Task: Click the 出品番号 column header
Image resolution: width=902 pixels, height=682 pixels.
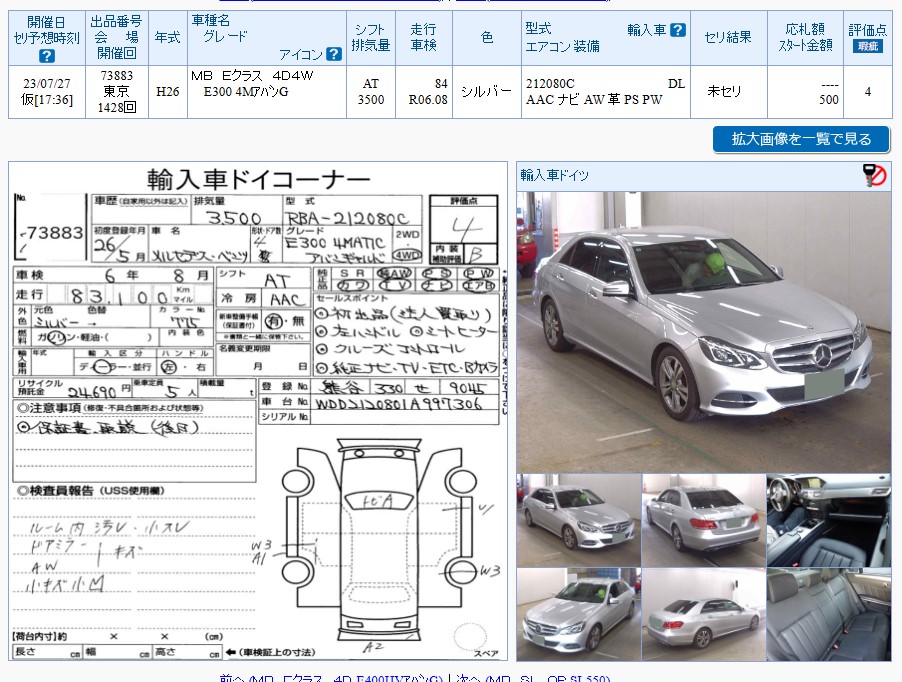Action: pyautogui.click(x=117, y=38)
